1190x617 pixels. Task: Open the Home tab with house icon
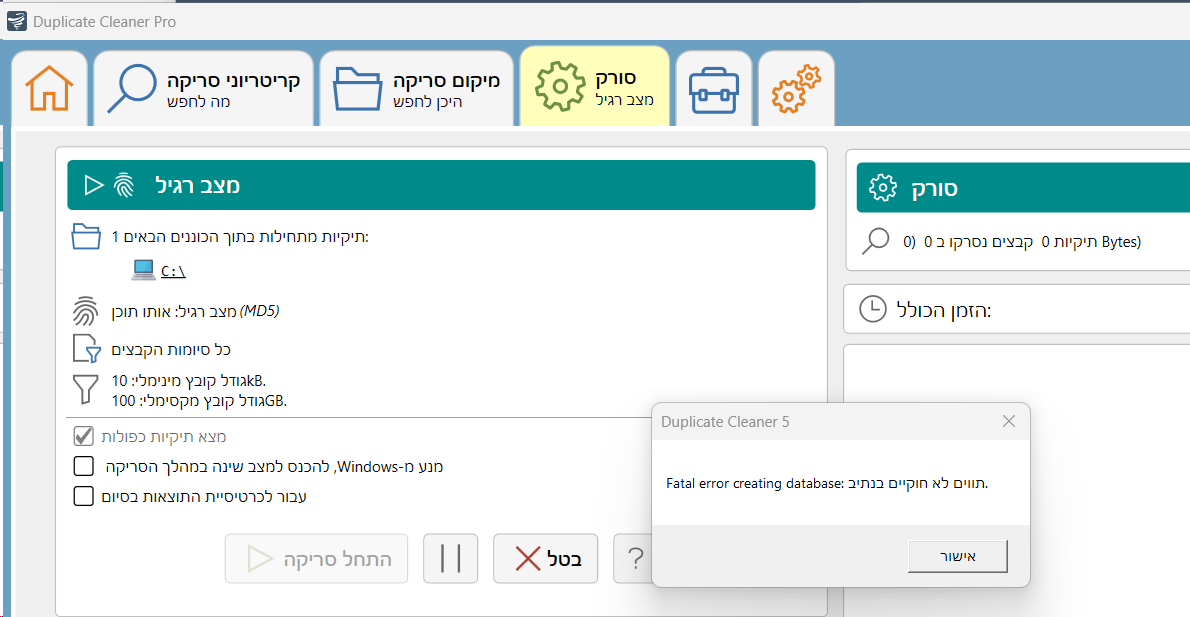point(49,88)
